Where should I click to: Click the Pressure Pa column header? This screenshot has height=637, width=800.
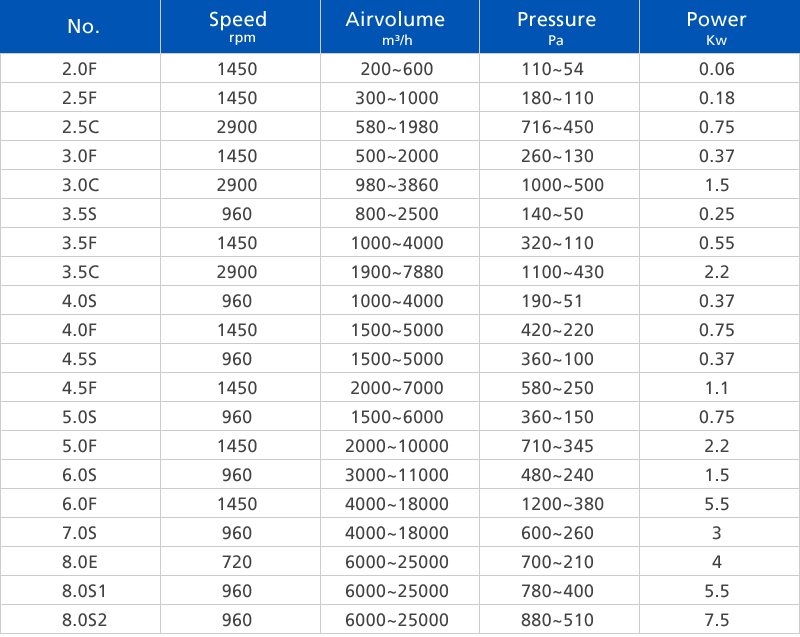coord(556,27)
